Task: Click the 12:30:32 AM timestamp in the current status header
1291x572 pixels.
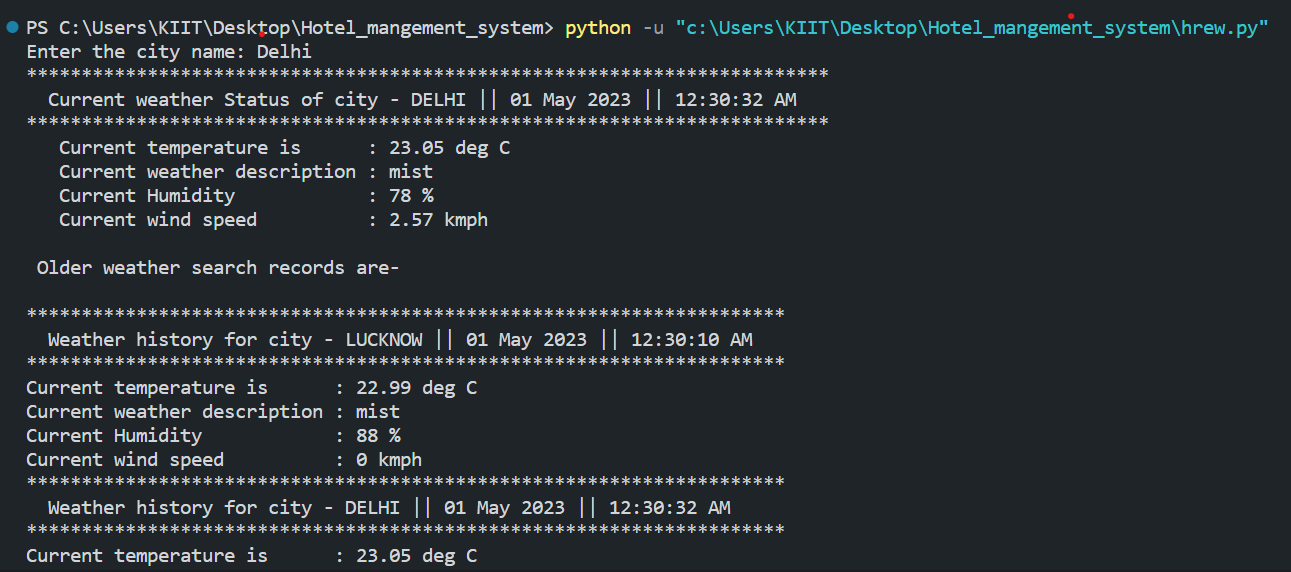Action: tap(735, 100)
